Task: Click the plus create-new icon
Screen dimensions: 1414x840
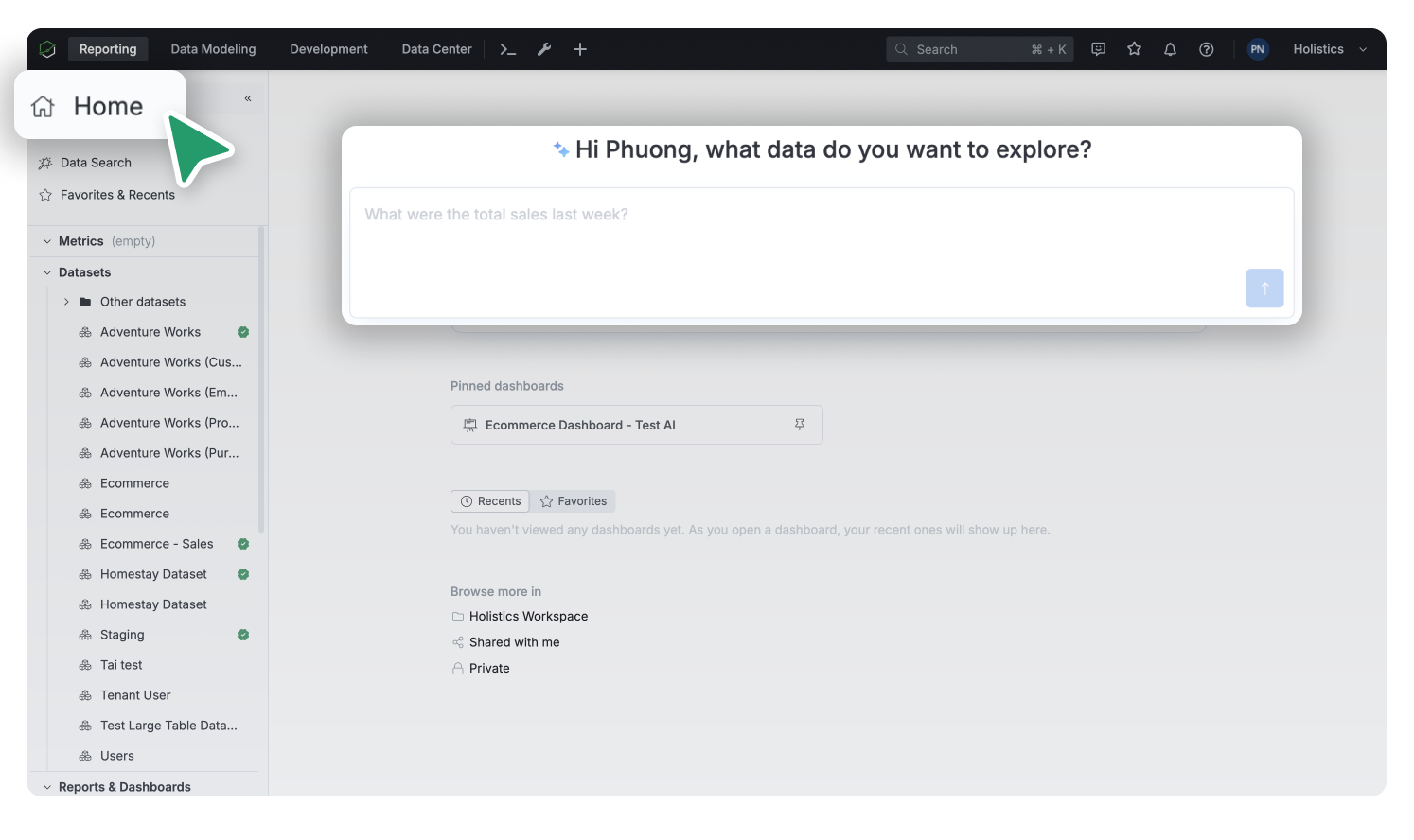Action: [580, 49]
